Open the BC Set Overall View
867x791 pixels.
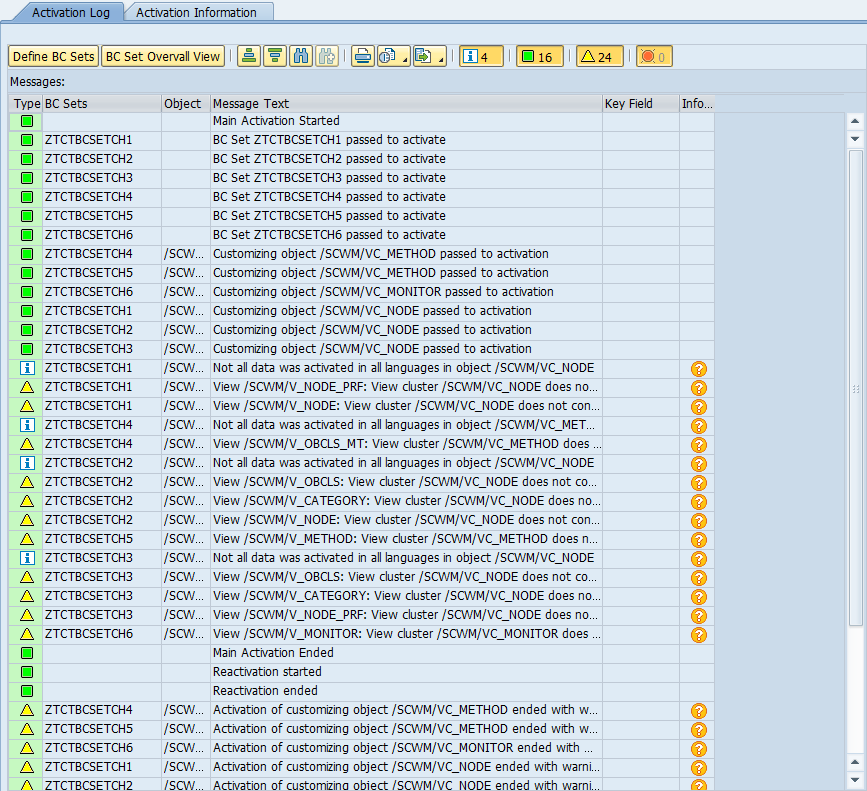[x=163, y=57]
